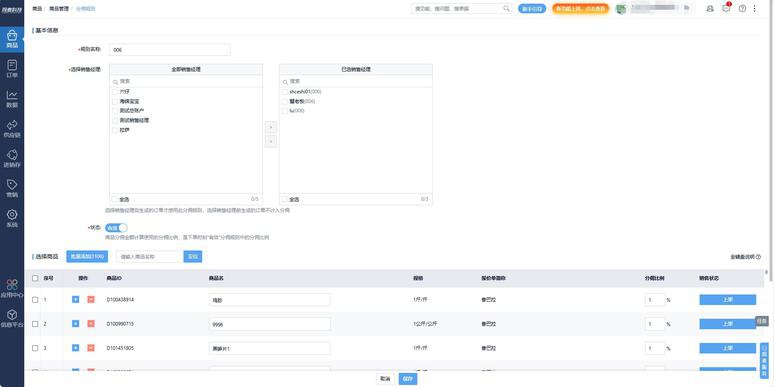Open the 数据 data chart sidebar icon
The image size is (774, 387).
[x=12, y=99]
